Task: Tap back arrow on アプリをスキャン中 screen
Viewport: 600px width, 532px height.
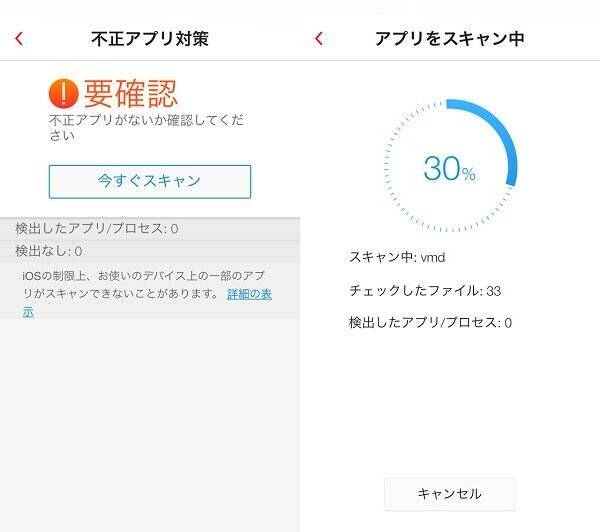Action: point(319,39)
